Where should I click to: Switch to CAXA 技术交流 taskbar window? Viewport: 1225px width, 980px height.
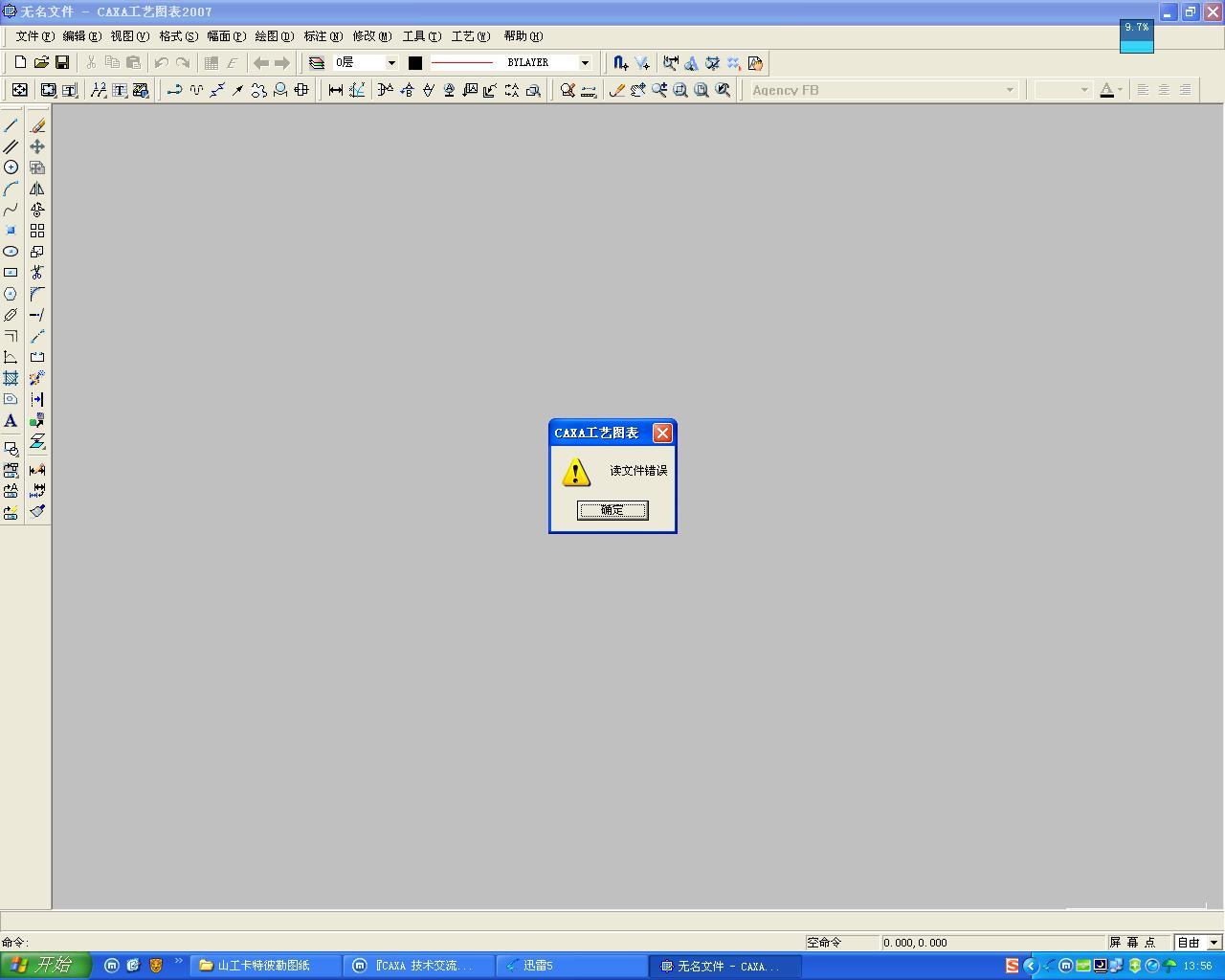[x=419, y=966]
